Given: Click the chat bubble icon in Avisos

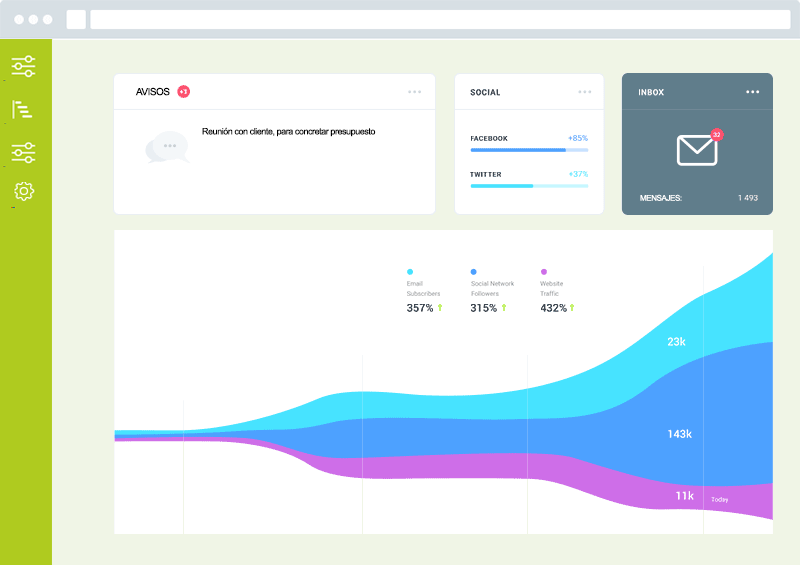Looking at the screenshot, I should (x=166, y=146).
